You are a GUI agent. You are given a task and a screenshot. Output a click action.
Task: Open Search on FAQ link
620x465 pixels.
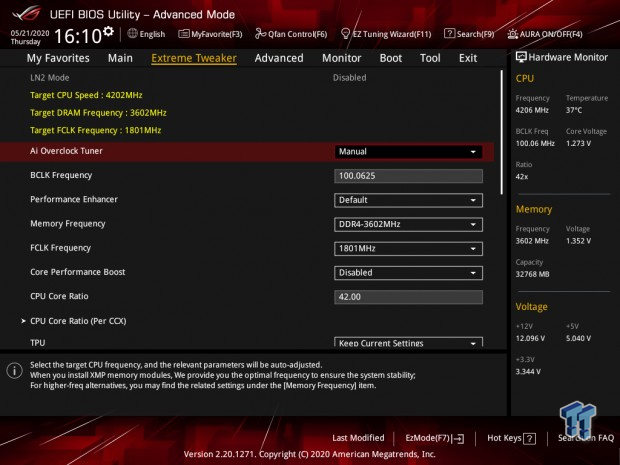click(x=586, y=438)
